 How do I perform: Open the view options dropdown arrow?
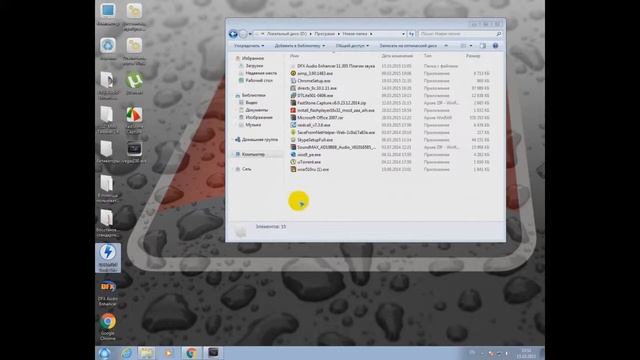pos(471,46)
